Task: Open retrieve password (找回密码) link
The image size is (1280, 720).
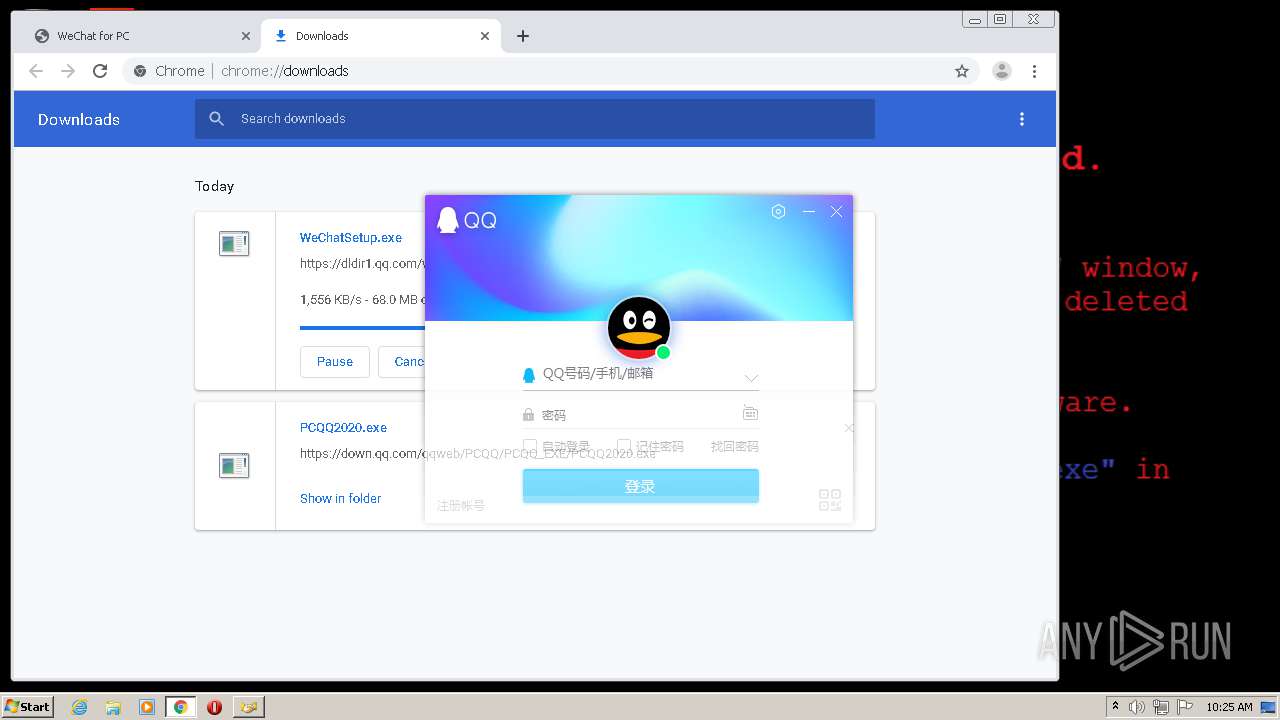Action: (x=735, y=446)
